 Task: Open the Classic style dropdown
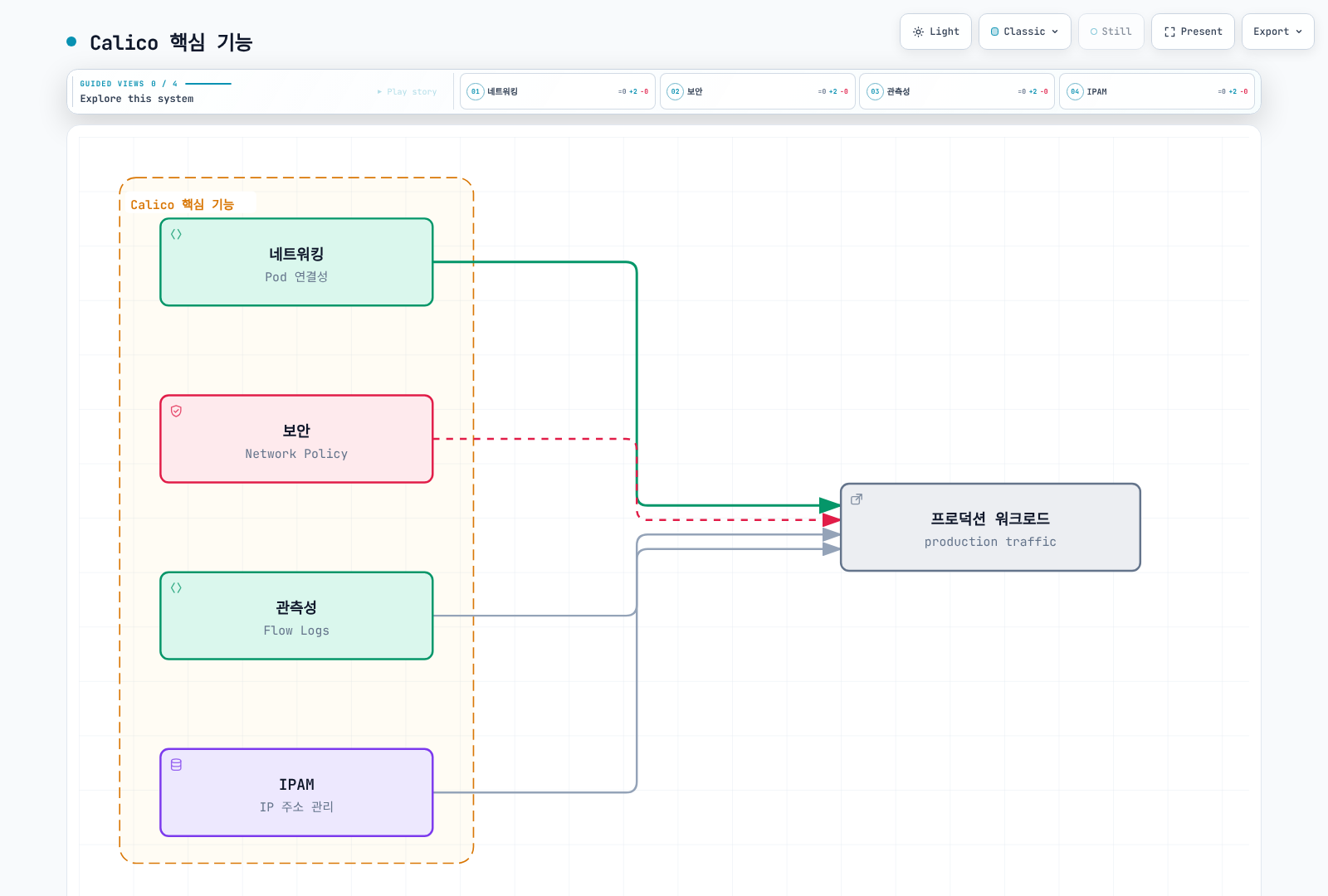[x=1025, y=32]
